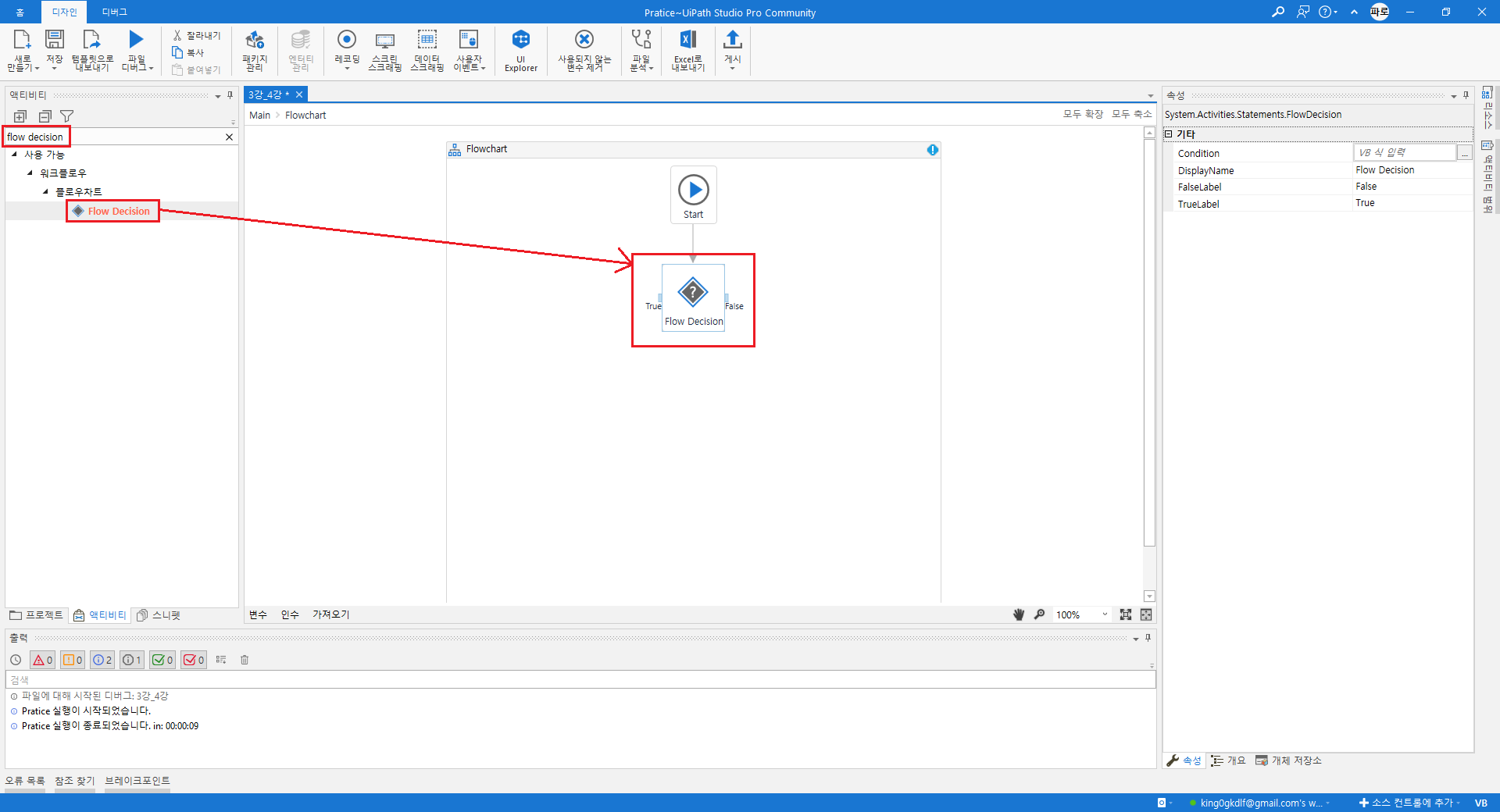Screen dimensions: 1500x812
Task: Open Condition expression editor ellipsis button
Action: point(1465,153)
